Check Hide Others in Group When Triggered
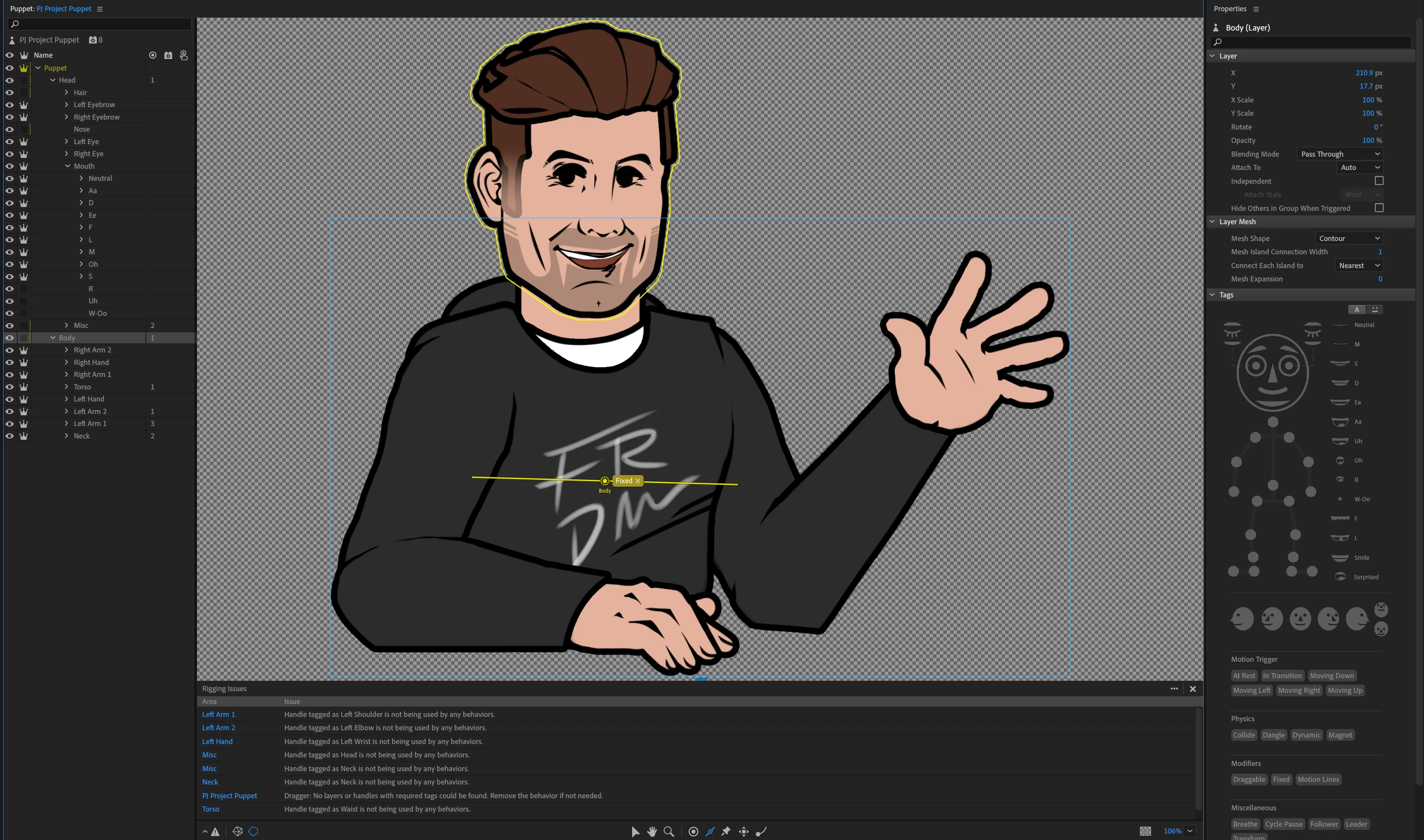Image resolution: width=1424 pixels, height=840 pixels. point(1379,208)
